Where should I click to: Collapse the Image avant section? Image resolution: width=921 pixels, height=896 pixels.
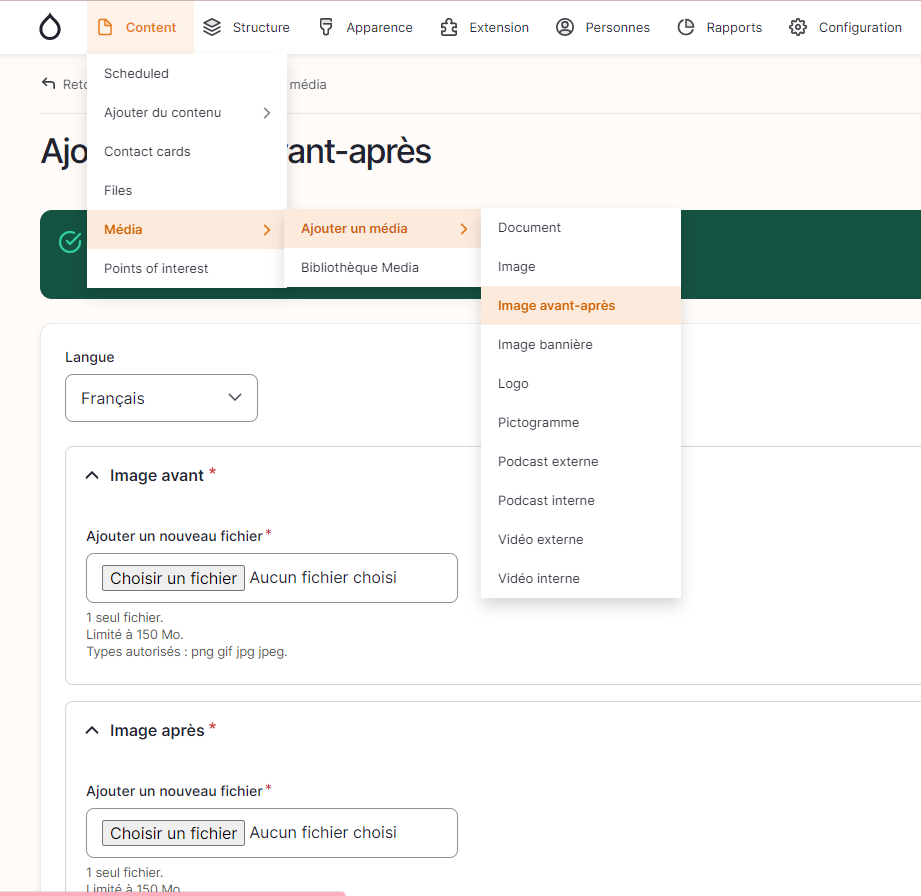(x=92, y=476)
